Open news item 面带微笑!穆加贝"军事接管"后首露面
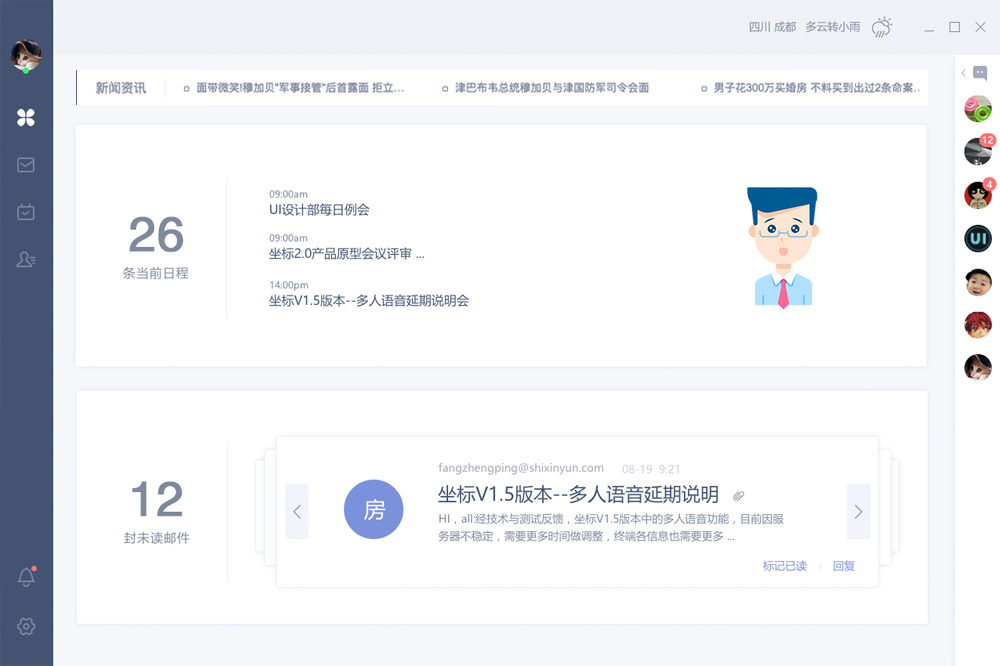The height and width of the screenshot is (666, 1000). click(x=300, y=88)
